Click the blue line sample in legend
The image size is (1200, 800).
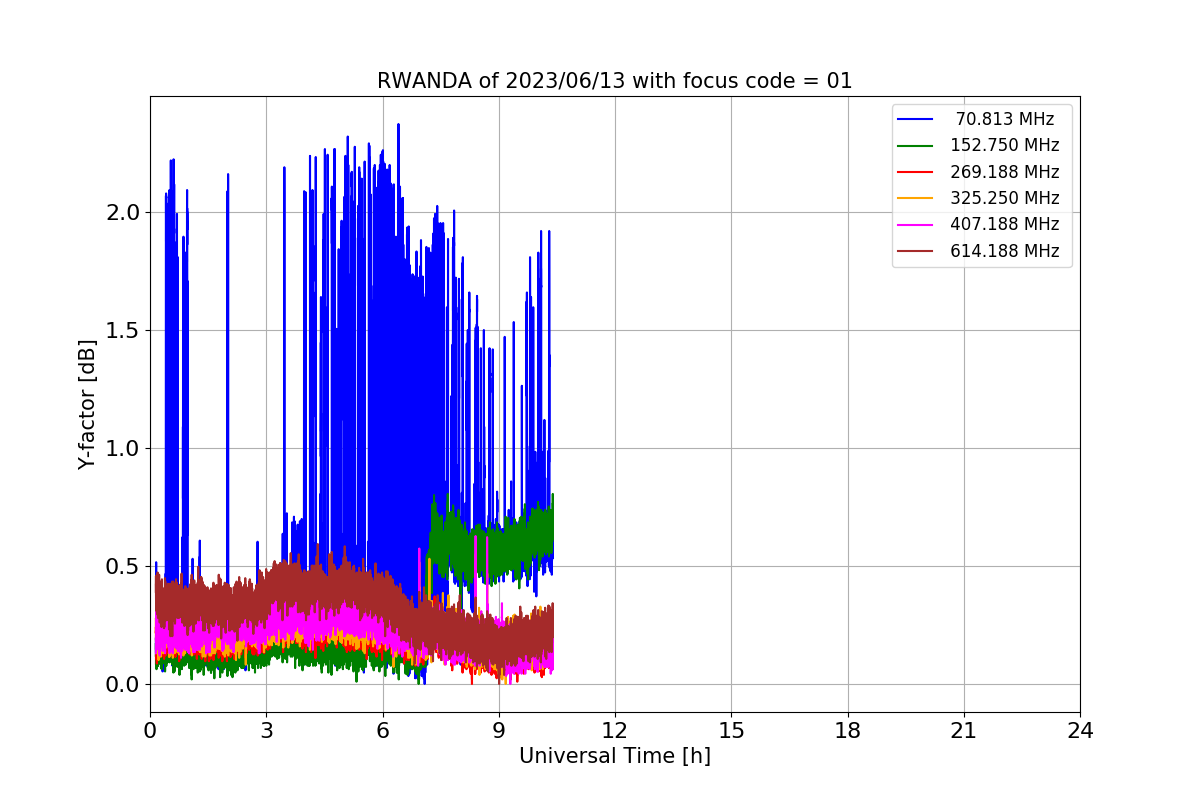pyautogui.click(x=915, y=119)
